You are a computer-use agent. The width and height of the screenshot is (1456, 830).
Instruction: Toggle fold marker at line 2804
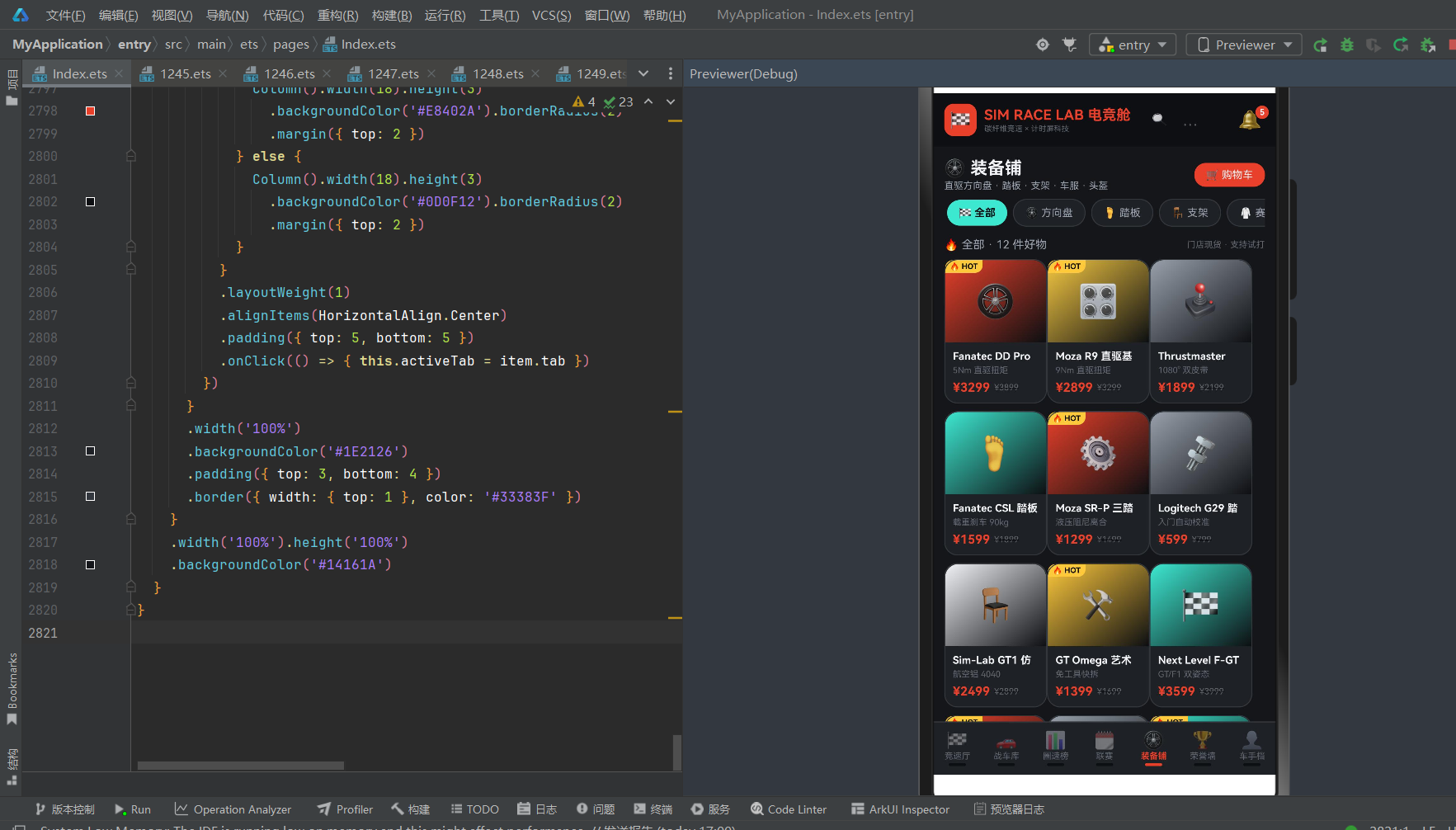click(x=131, y=247)
